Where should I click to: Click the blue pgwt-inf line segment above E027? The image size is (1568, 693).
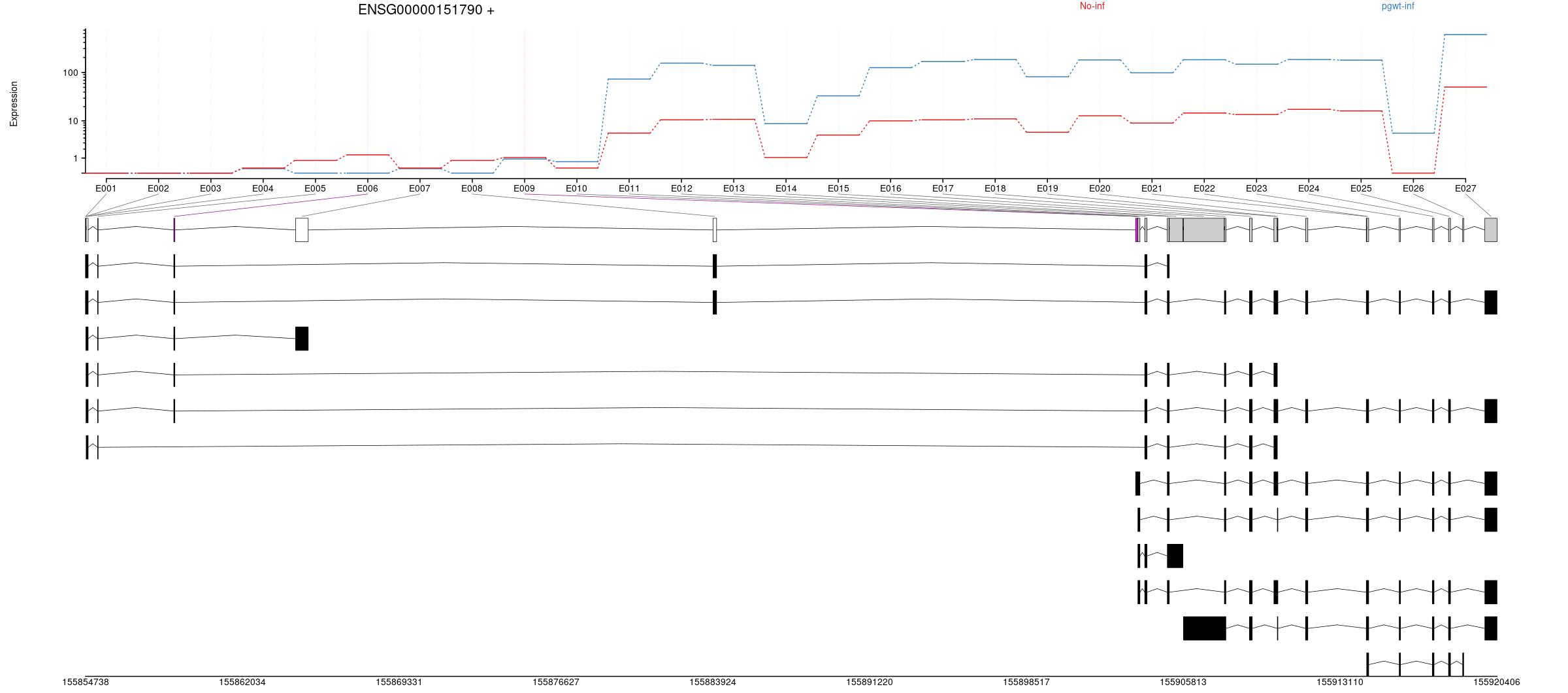click(x=1465, y=35)
